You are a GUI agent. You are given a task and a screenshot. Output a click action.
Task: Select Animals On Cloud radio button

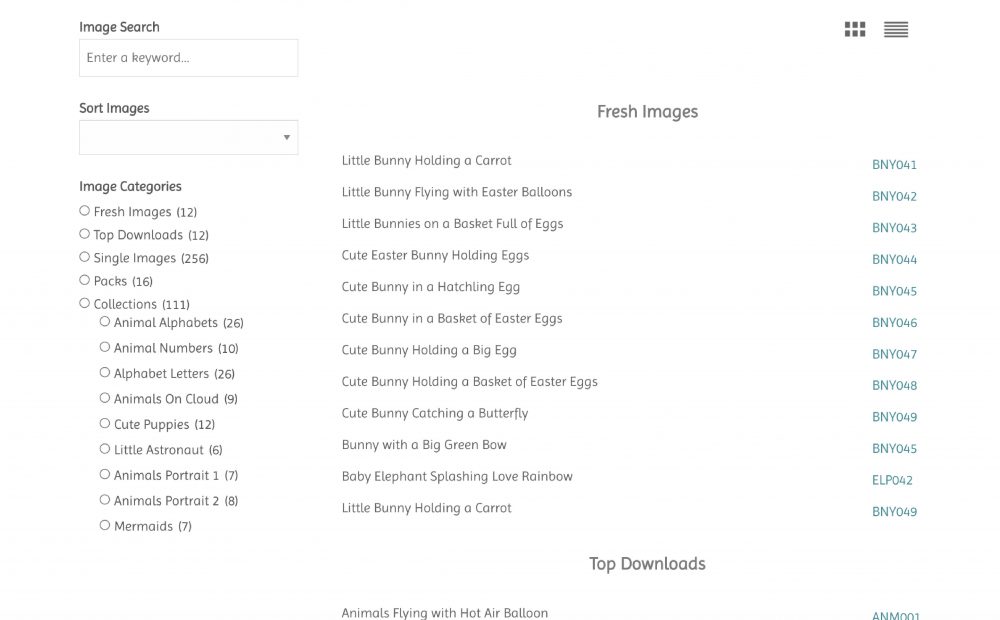click(x=105, y=398)
